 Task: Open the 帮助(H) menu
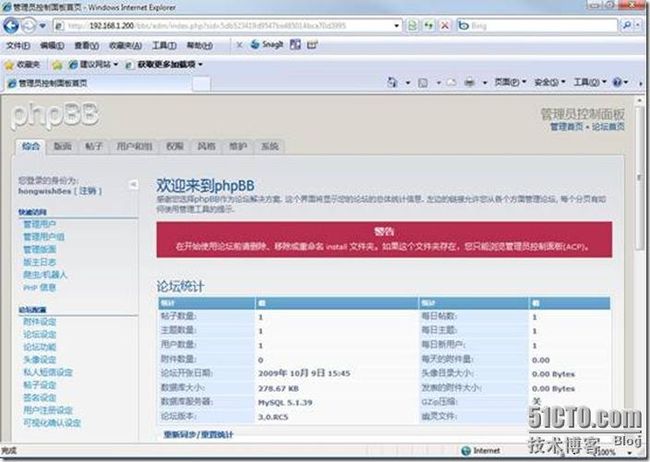click(x=199, y=45)
